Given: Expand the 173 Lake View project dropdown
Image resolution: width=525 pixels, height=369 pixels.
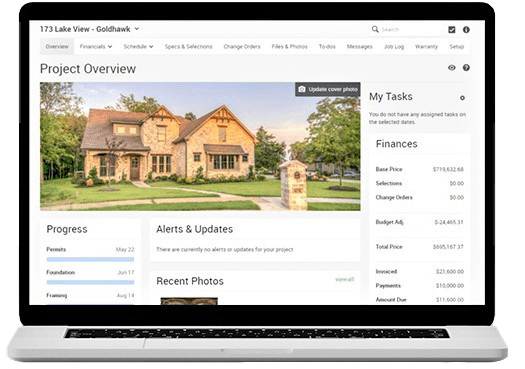Looking at the screenshot, I should [137, 29].
